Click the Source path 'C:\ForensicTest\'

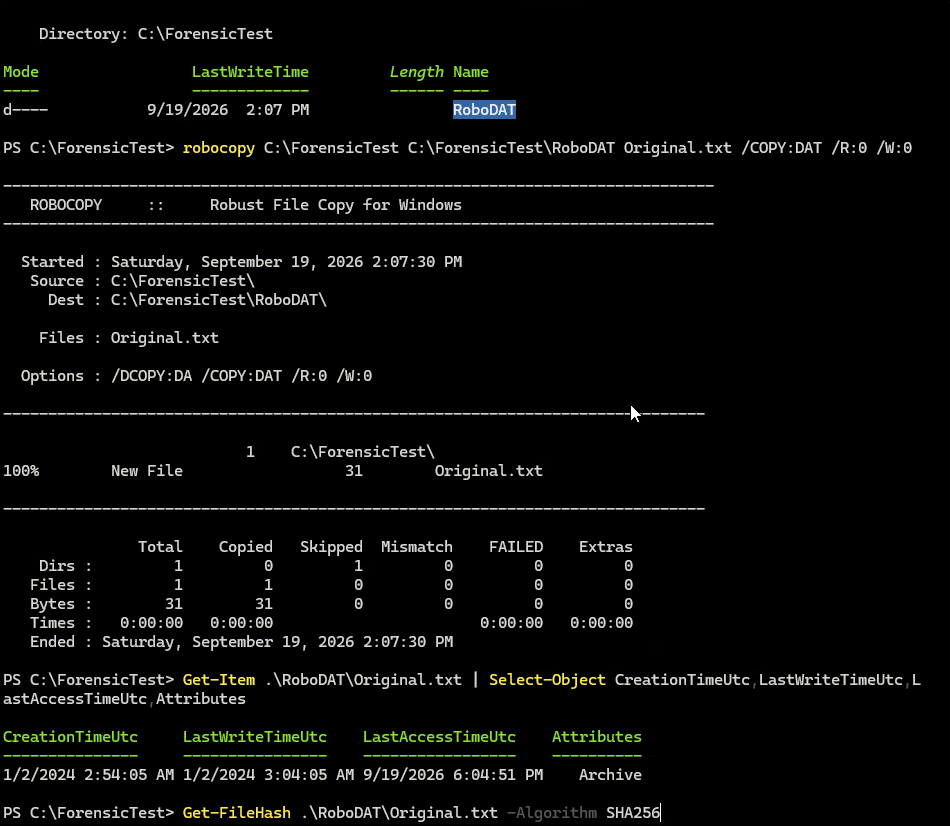(x=182, y=281)
